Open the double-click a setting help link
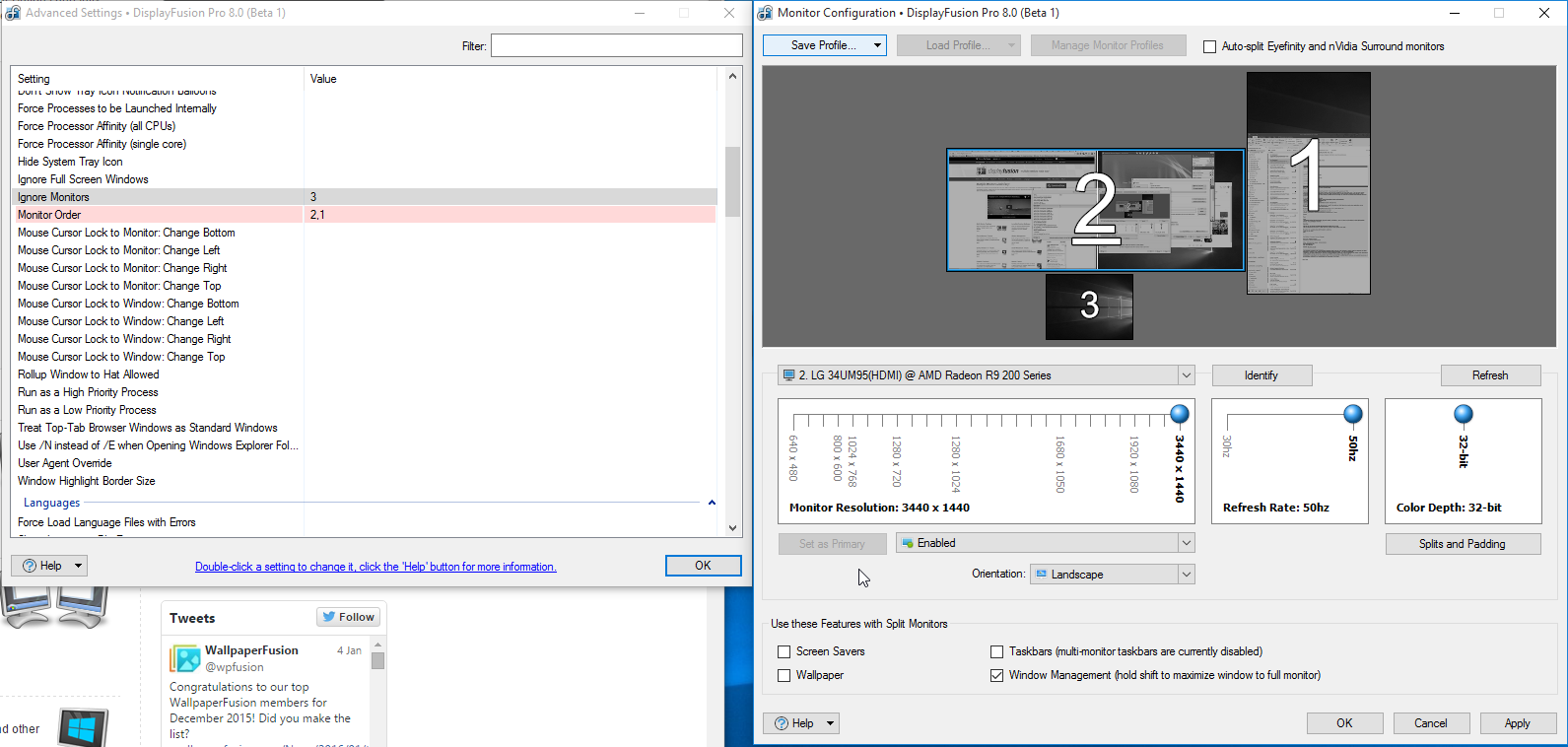 click(375, 567)
